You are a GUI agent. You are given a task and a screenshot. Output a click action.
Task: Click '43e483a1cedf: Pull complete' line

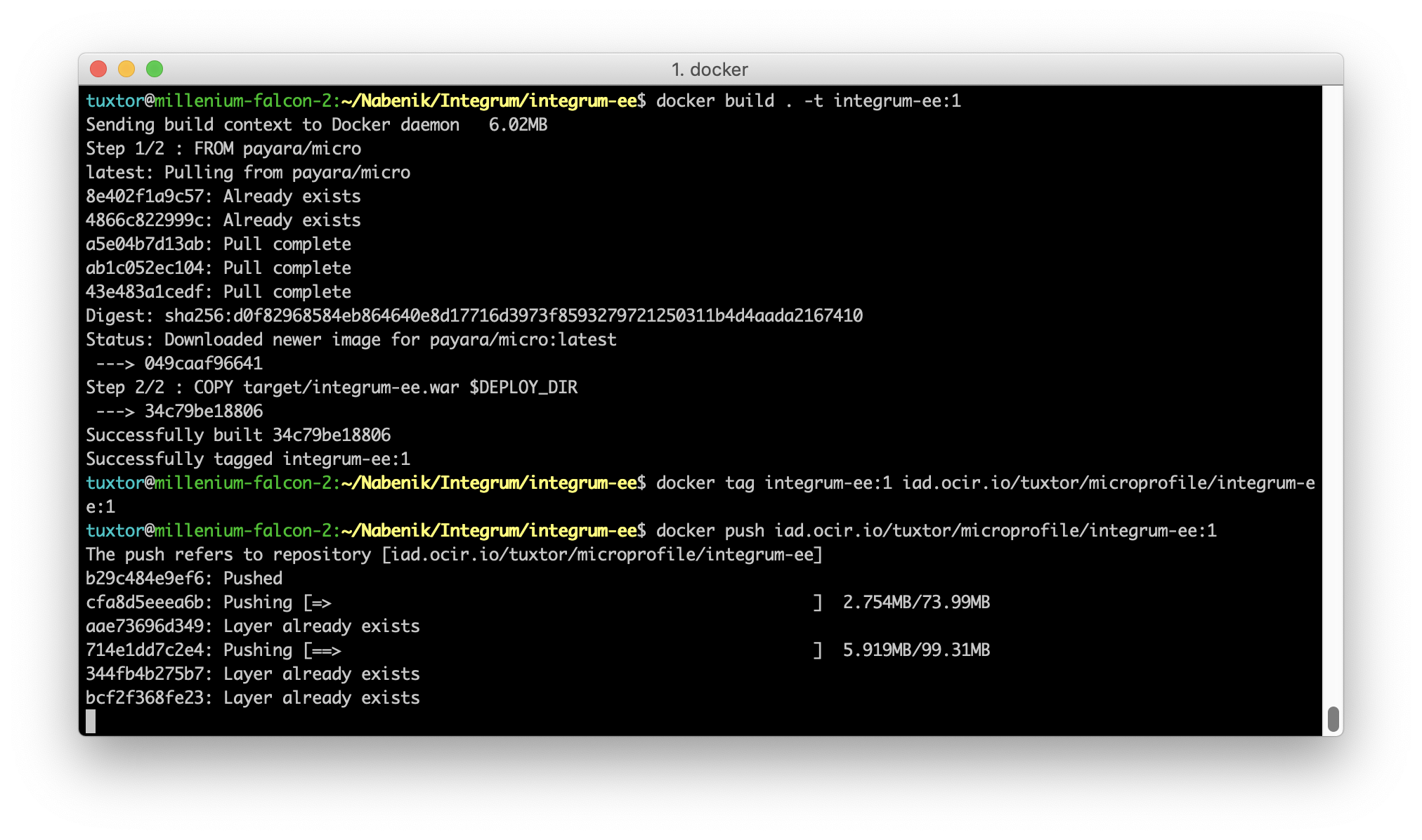(x=218, y=292)
